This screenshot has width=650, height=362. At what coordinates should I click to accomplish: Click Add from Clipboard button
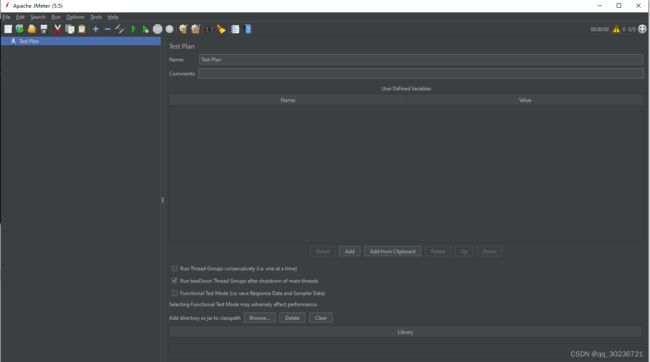click(392, 251)
